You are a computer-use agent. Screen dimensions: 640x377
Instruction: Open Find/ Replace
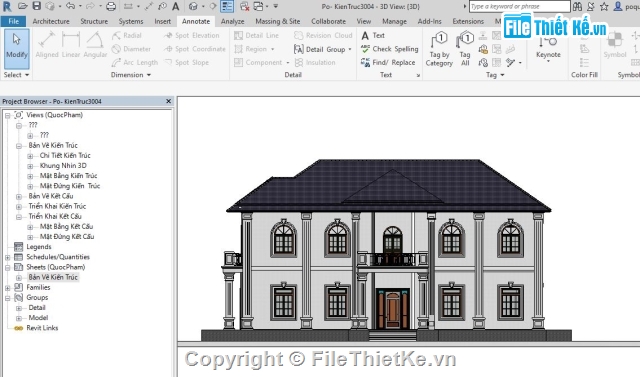tap(388, 62)
